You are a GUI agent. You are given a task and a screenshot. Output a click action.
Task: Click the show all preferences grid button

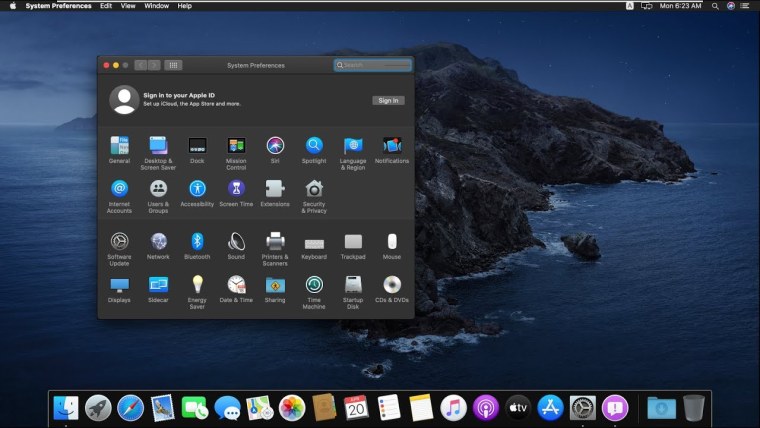173,65
